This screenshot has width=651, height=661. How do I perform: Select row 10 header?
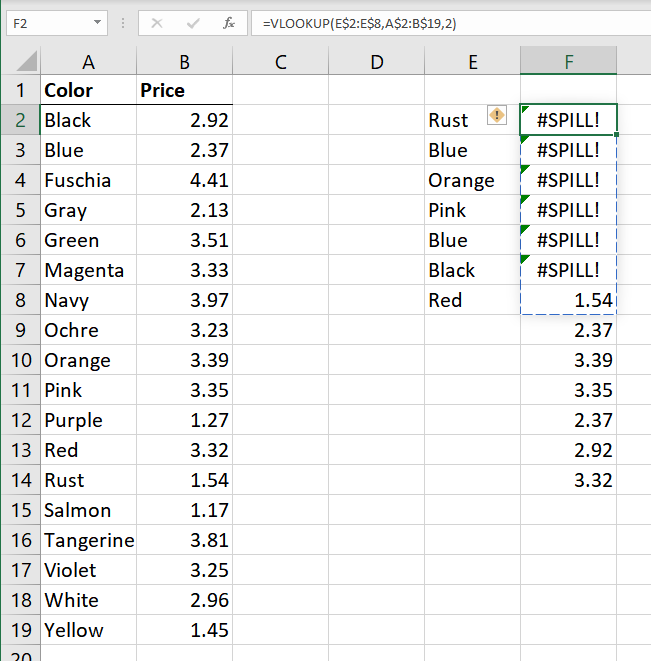coord(20,360)
